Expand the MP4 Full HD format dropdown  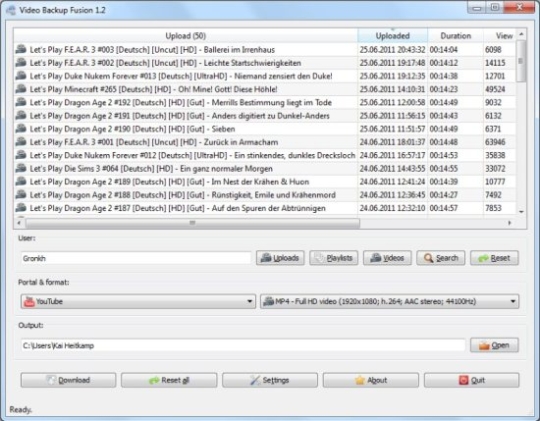tap(390, 301)
